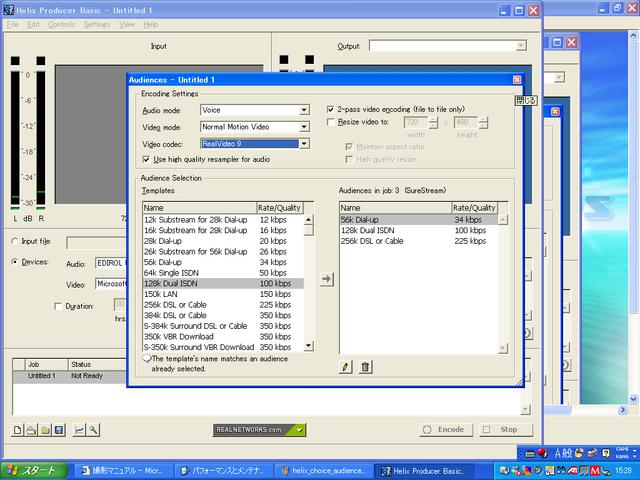Click Name column header in Templates list
640x480 pixels.
pos(200,208)
